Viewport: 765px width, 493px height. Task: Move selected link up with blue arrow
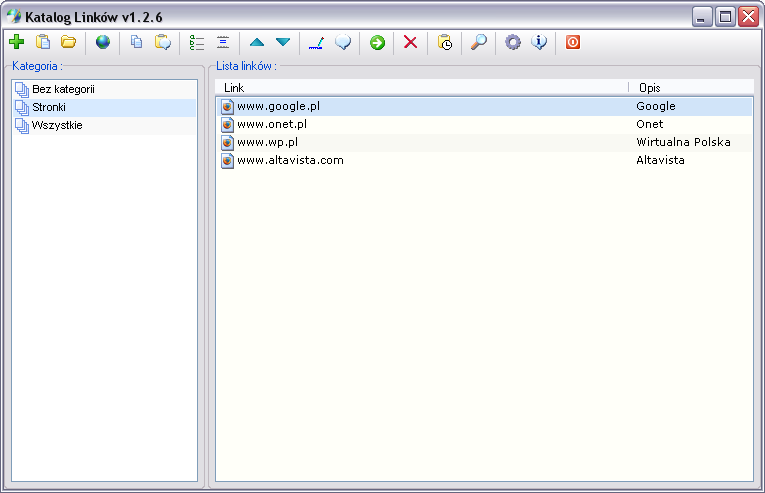click(257, 42)
